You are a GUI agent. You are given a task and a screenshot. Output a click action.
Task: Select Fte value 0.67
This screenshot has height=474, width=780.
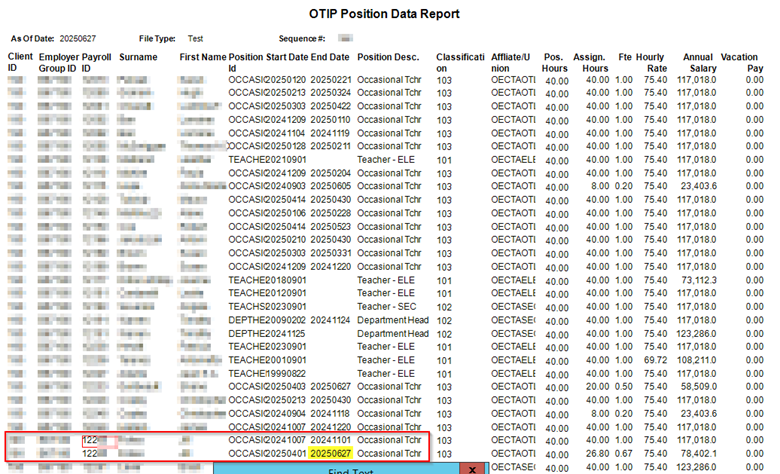click(x=624, y=454)
